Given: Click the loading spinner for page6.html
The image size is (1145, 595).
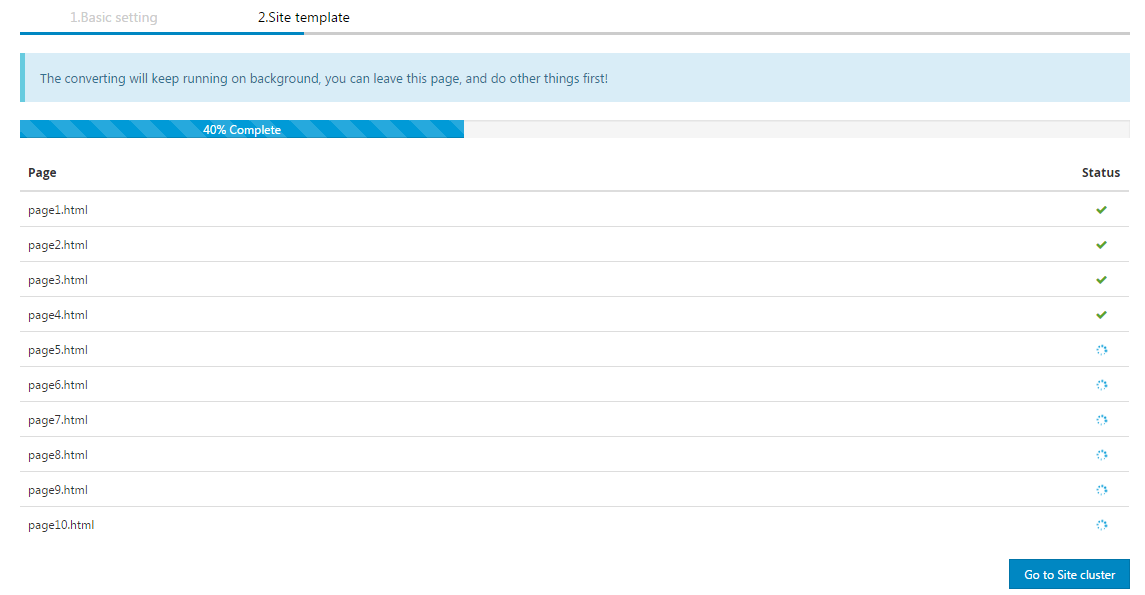Looking at the screenshot, I should (x=1101, y=385).
